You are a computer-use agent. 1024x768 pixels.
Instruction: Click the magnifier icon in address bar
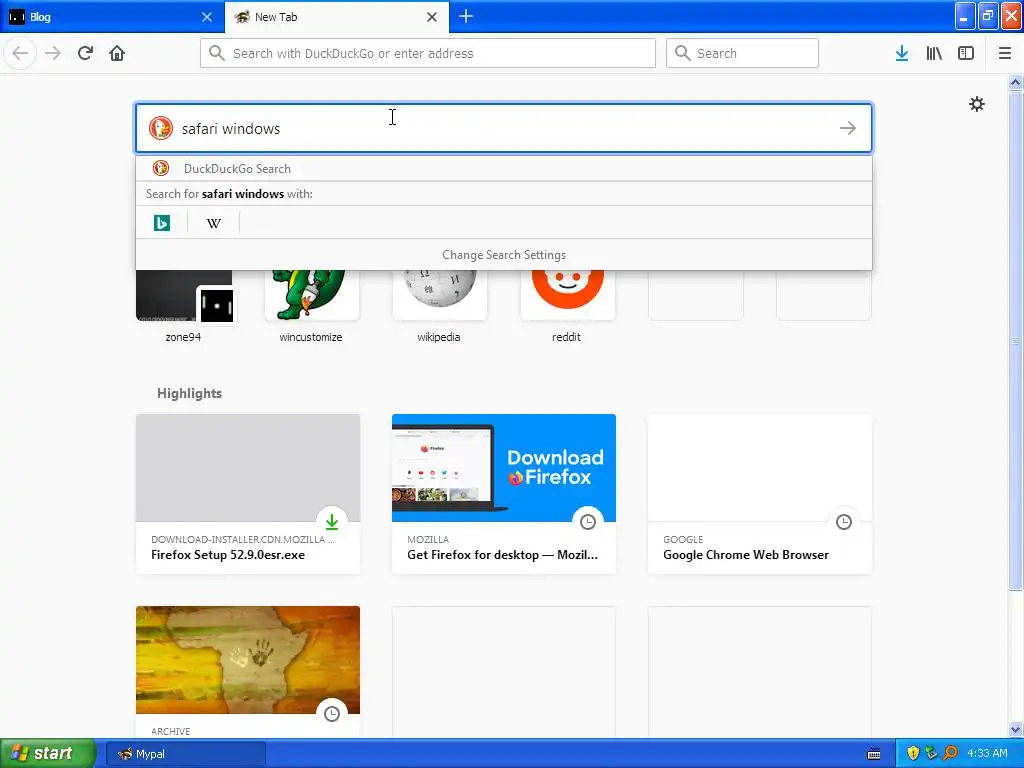click(x=217, y=53)
